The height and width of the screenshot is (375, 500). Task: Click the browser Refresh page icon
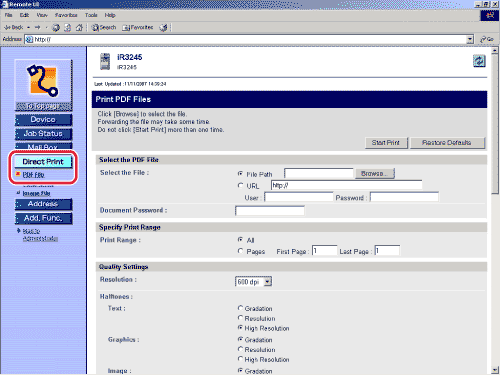click(68, 28)
